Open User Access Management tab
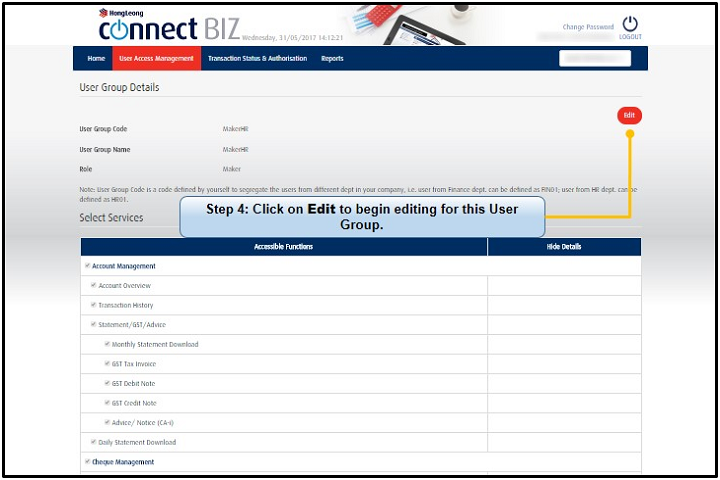This screenshot has height=480, width=720. [156, 59]
